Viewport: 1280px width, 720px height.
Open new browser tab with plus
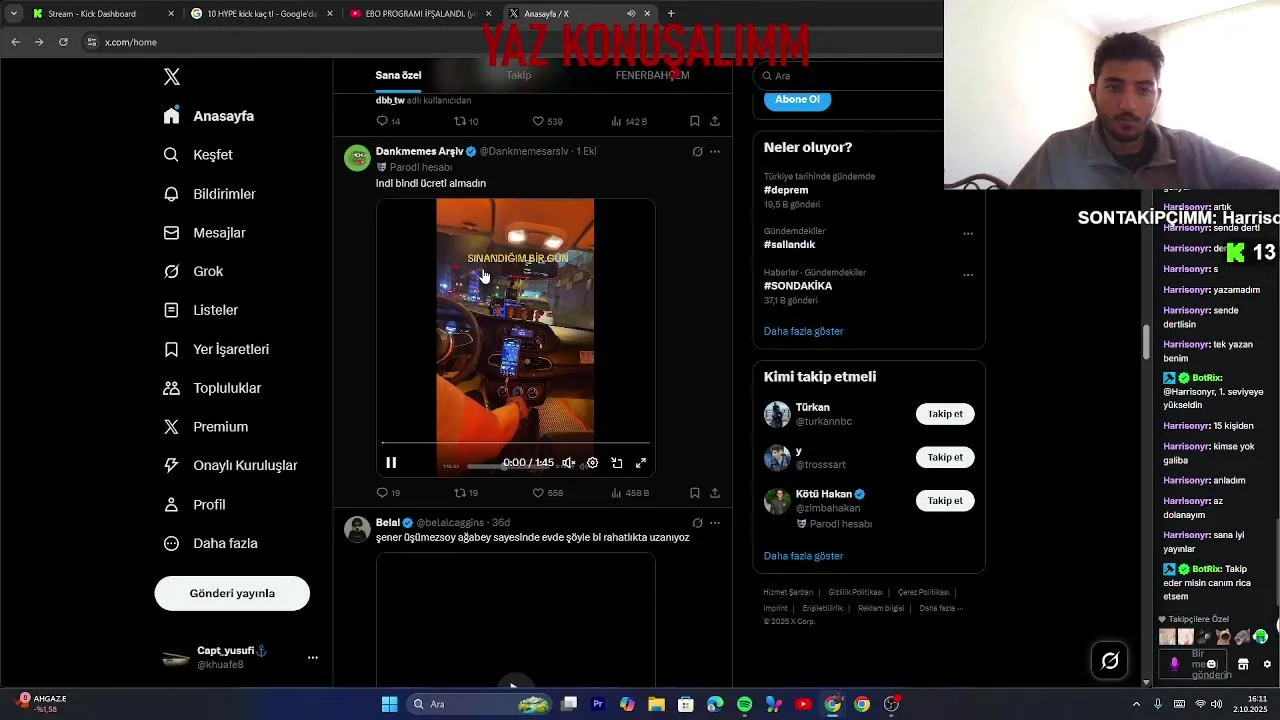point(671,14)
